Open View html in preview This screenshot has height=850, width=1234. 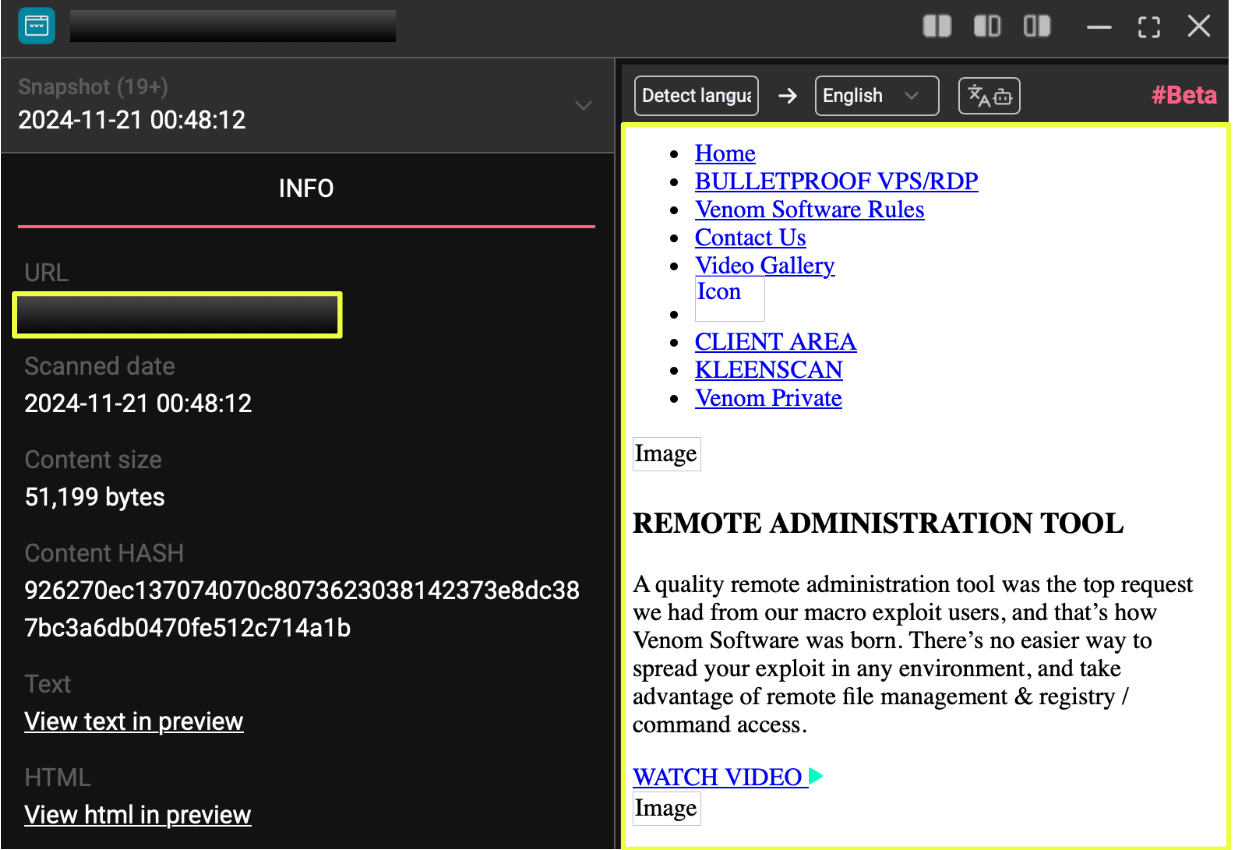click(x=138, y=815)
